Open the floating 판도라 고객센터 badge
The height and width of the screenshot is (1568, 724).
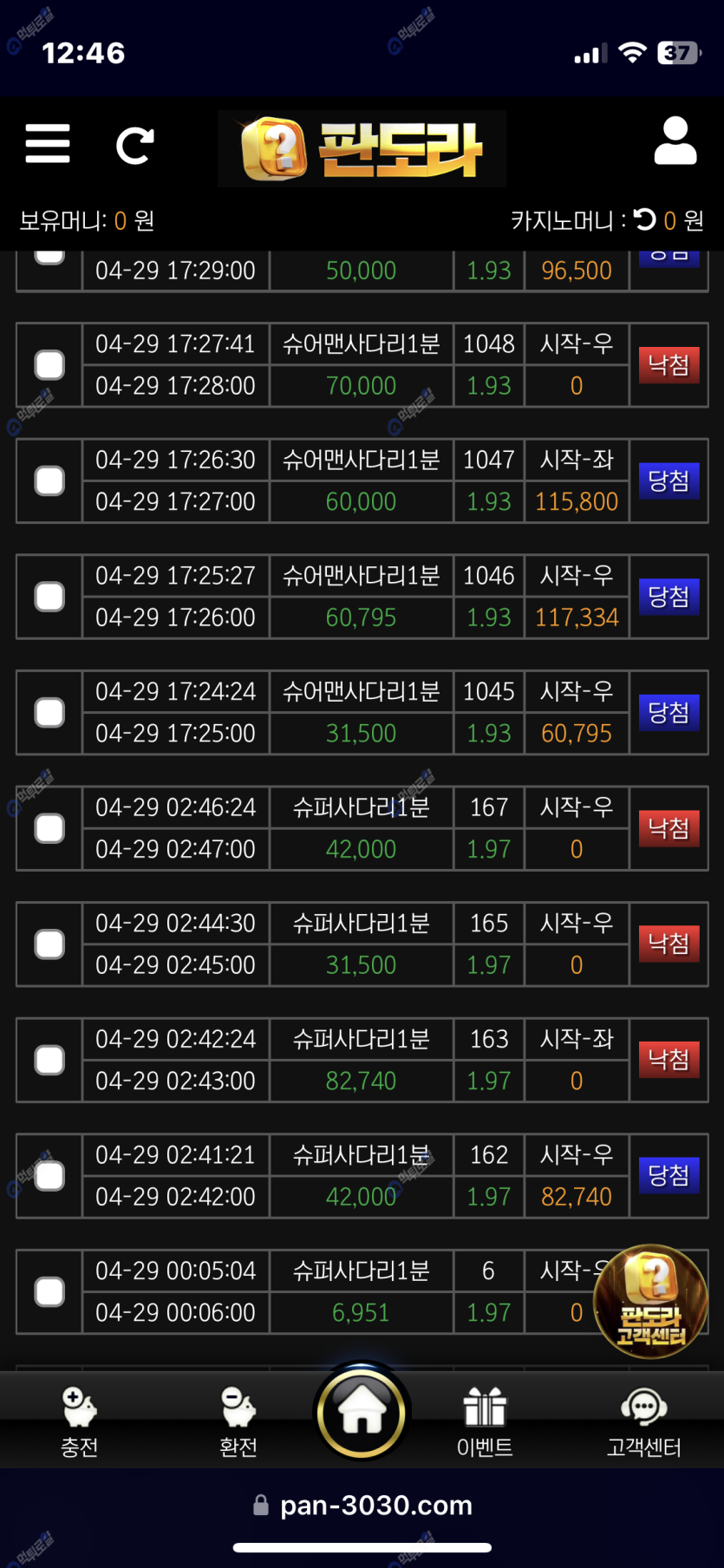pos(650,1301)
